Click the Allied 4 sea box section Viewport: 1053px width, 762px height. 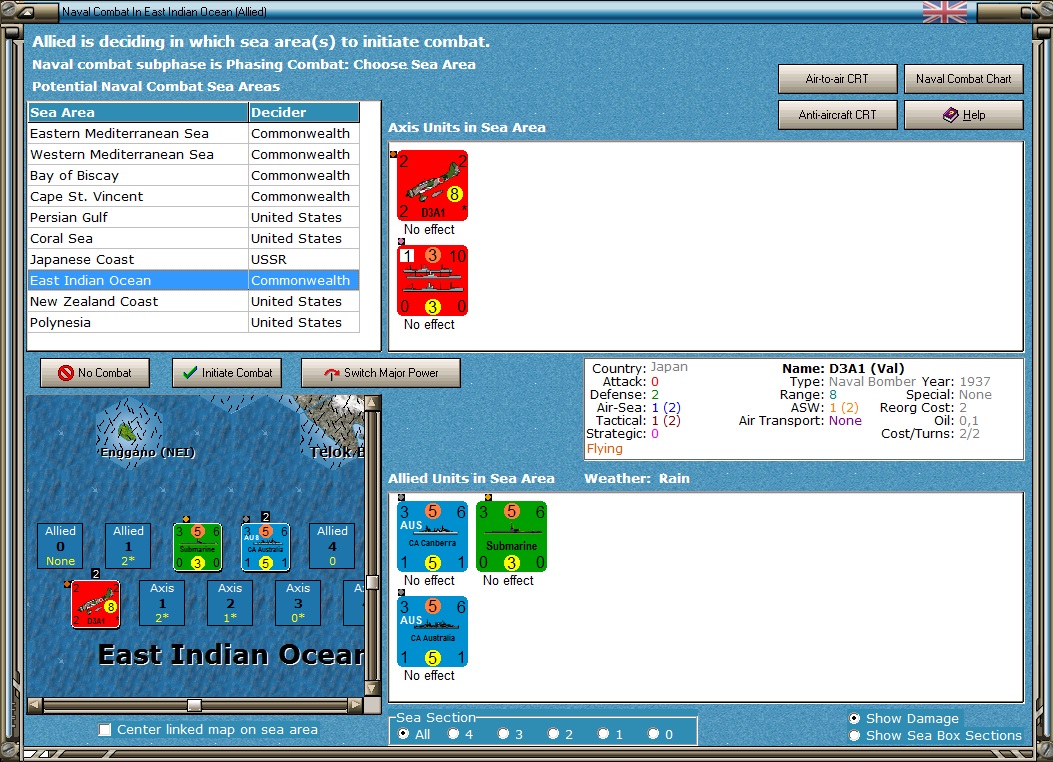[x=332, y=546]
